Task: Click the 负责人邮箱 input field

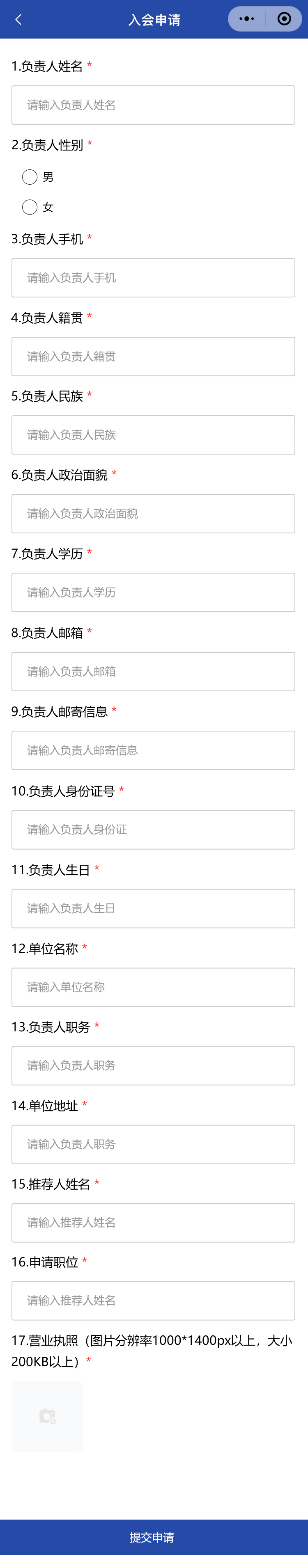Action: click(x=153, y=672)
